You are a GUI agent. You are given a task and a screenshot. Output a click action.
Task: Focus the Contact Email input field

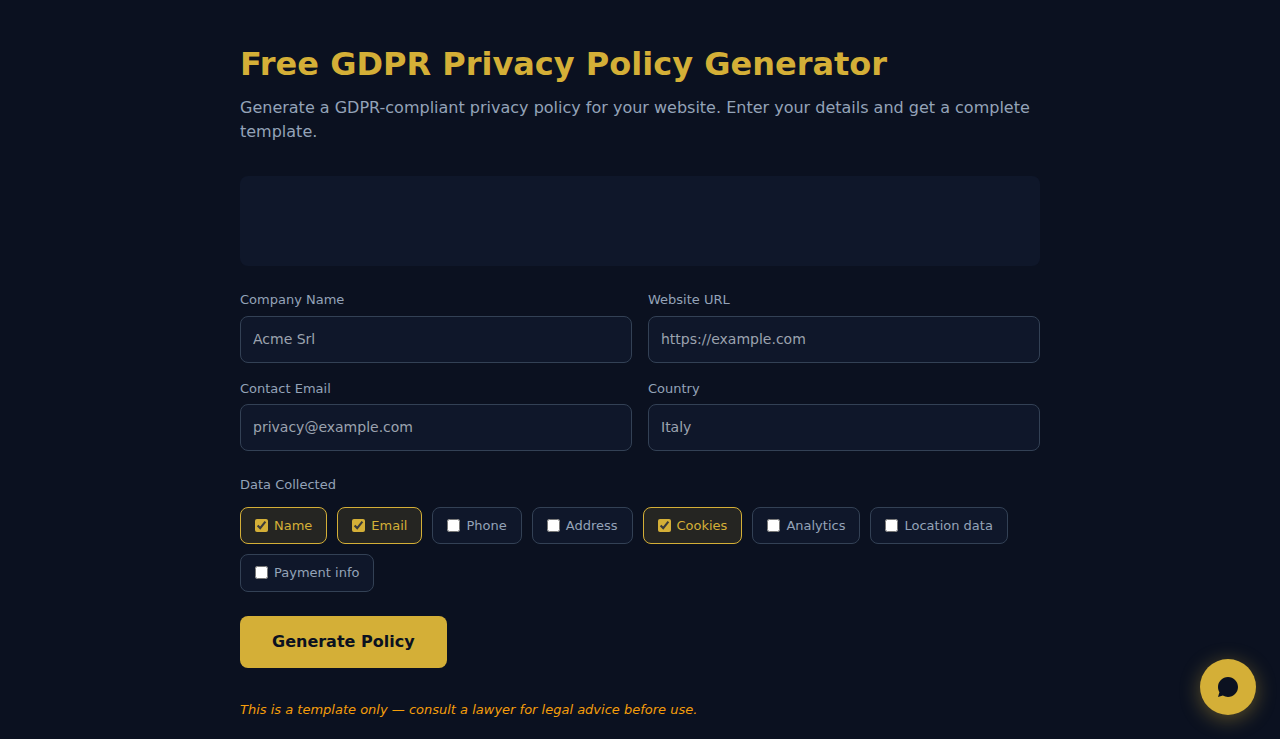click(x=436, y=427)
